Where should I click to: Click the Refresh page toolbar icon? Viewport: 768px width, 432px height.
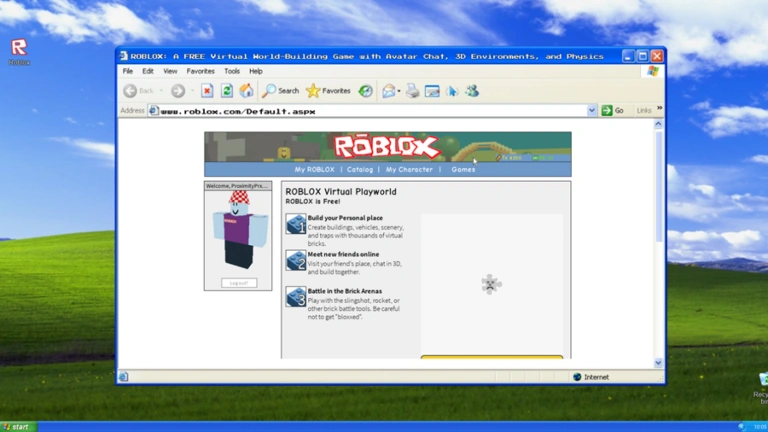pyautogui.click(x=227, y=91)
